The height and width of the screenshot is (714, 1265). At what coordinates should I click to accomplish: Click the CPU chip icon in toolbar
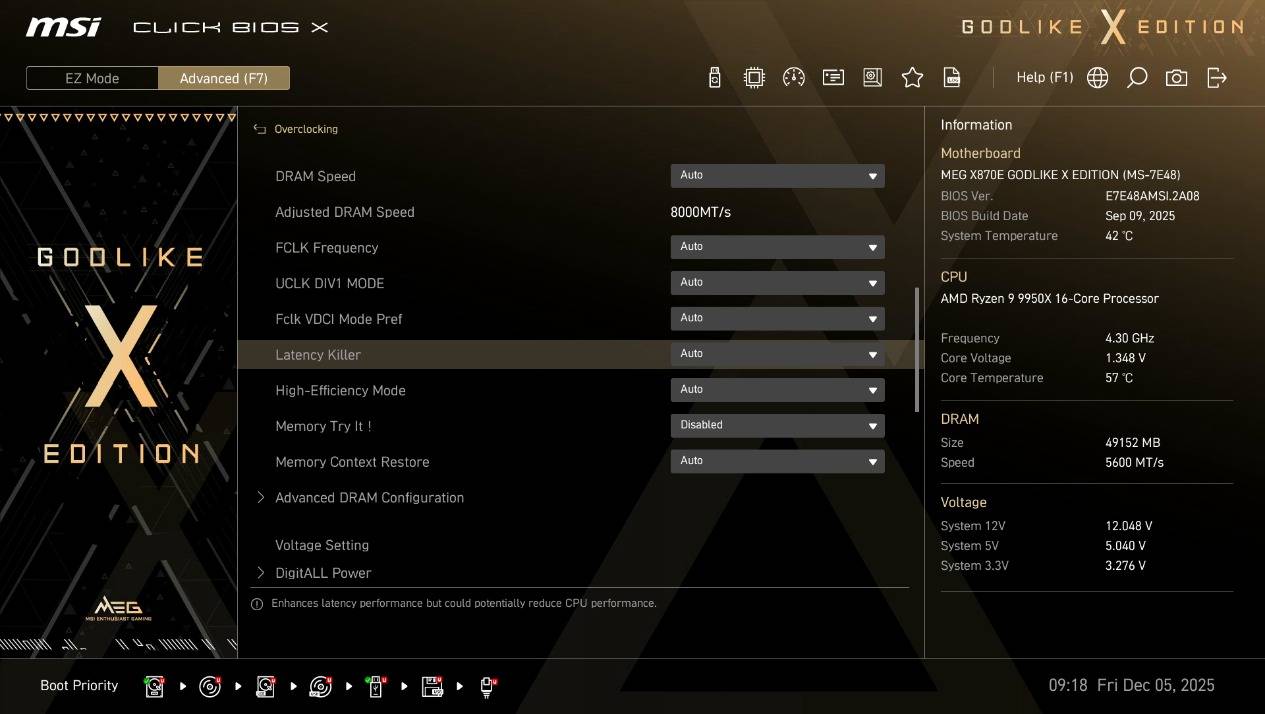(x=754, y=78)
